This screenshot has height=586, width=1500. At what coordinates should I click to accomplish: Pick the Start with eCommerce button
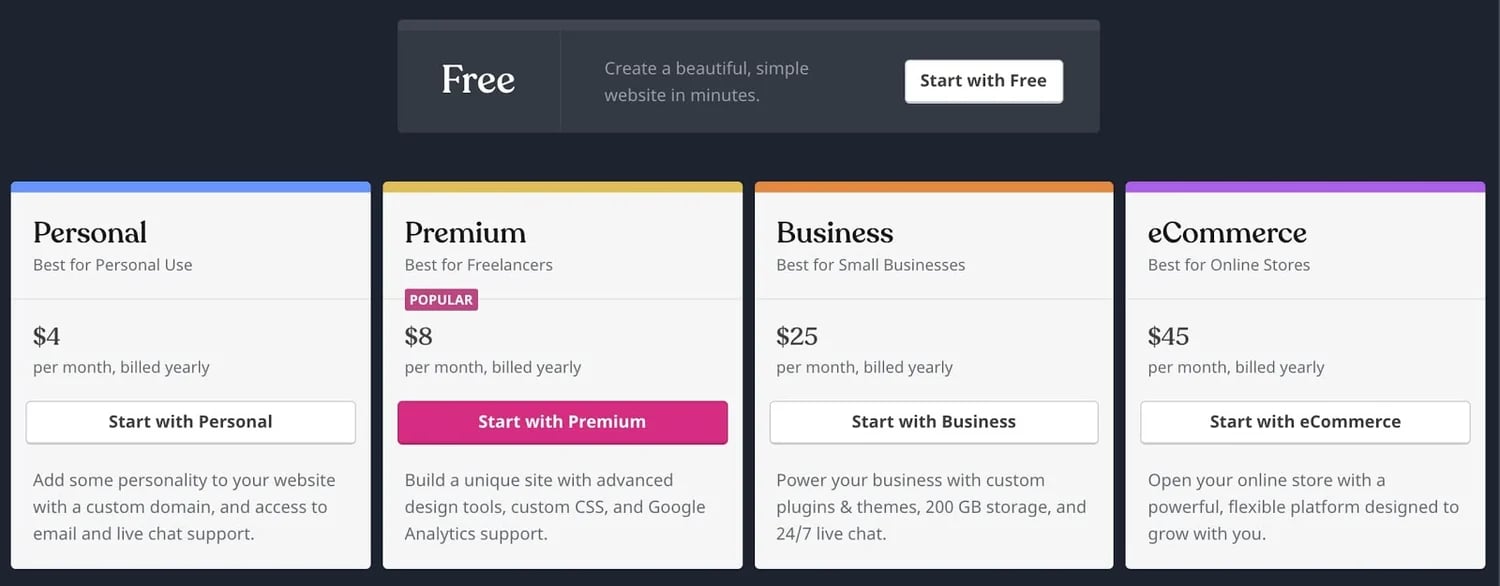1305,422
